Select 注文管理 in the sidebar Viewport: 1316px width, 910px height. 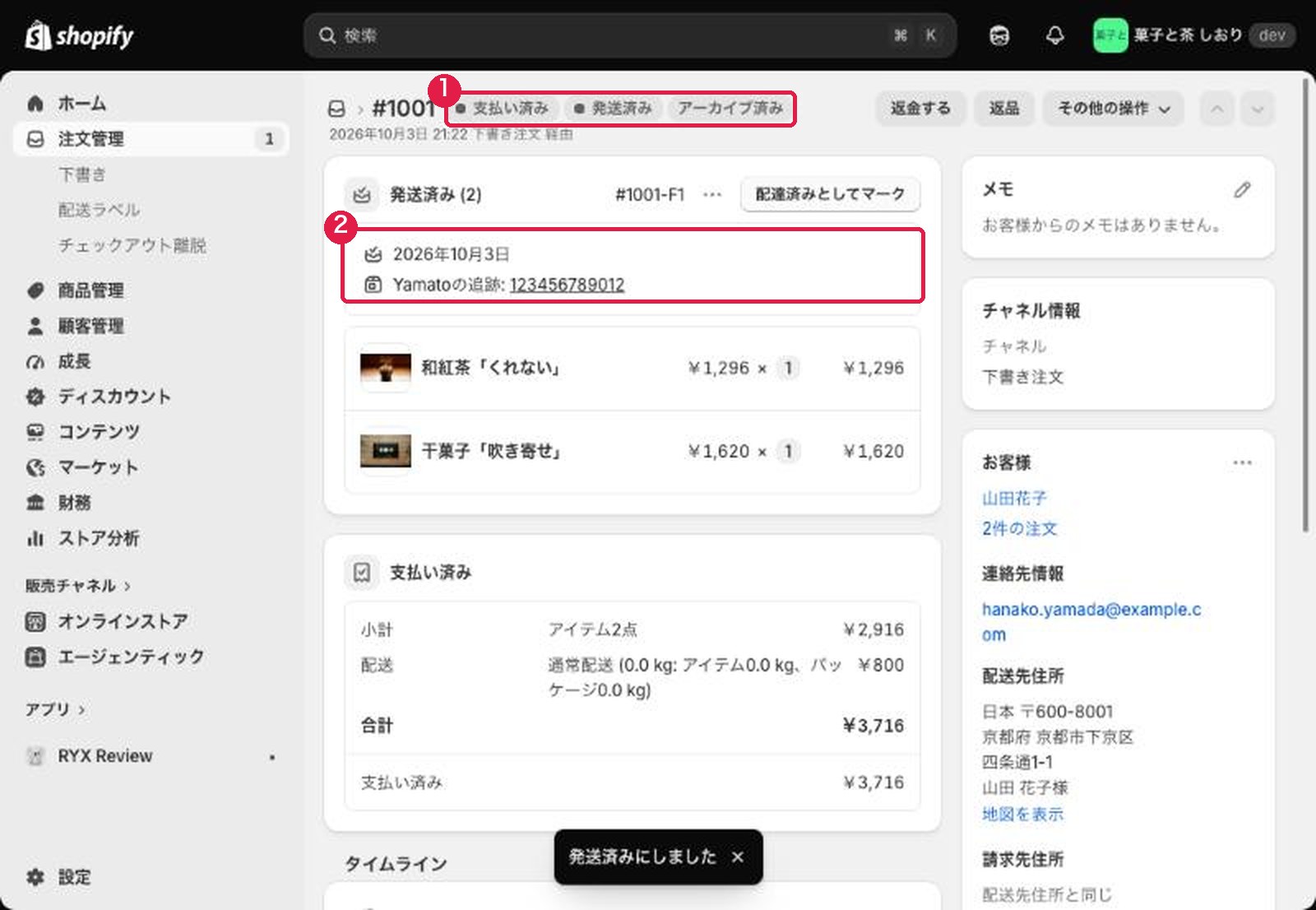point(151,139)
